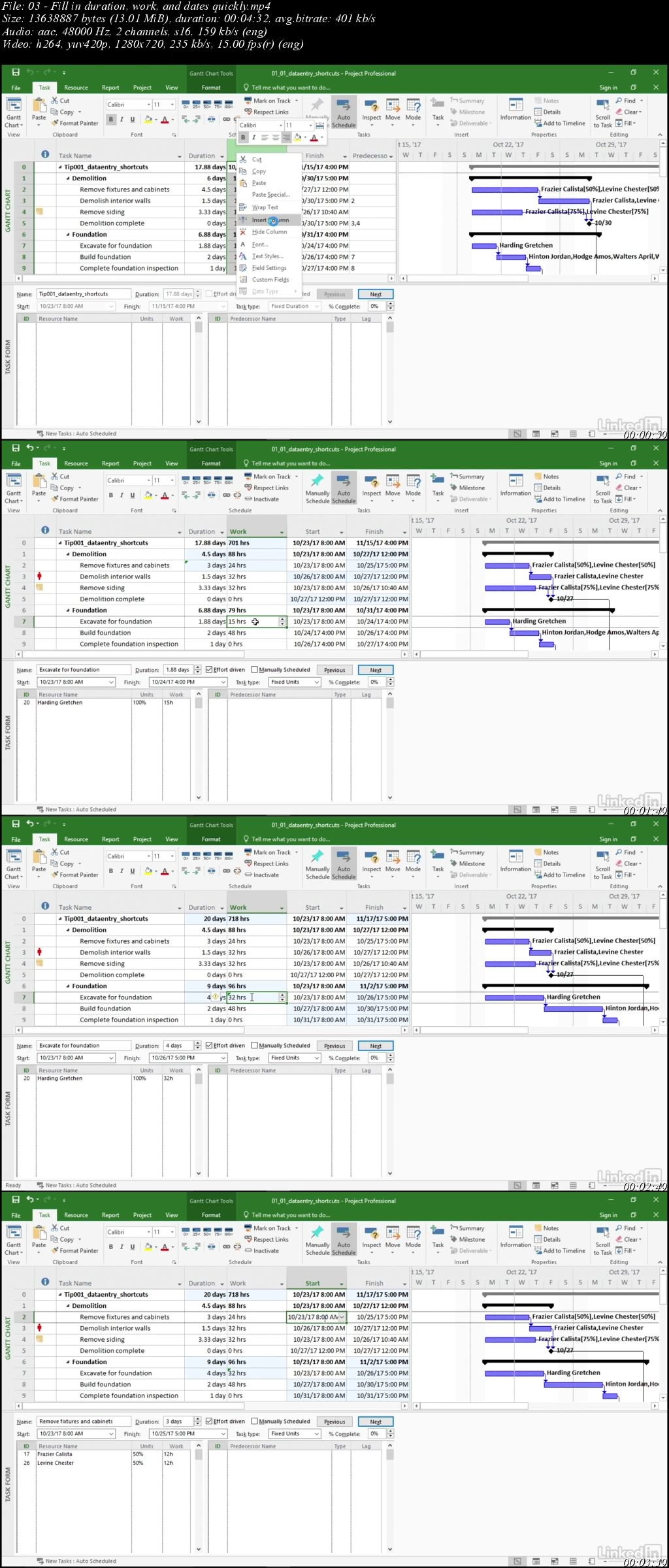The width and height of the screenshot is (669, 1568).
Task: Toggle Effort driven checkbox in 00:02:49 frame
Action: [x=208, y=1045]
